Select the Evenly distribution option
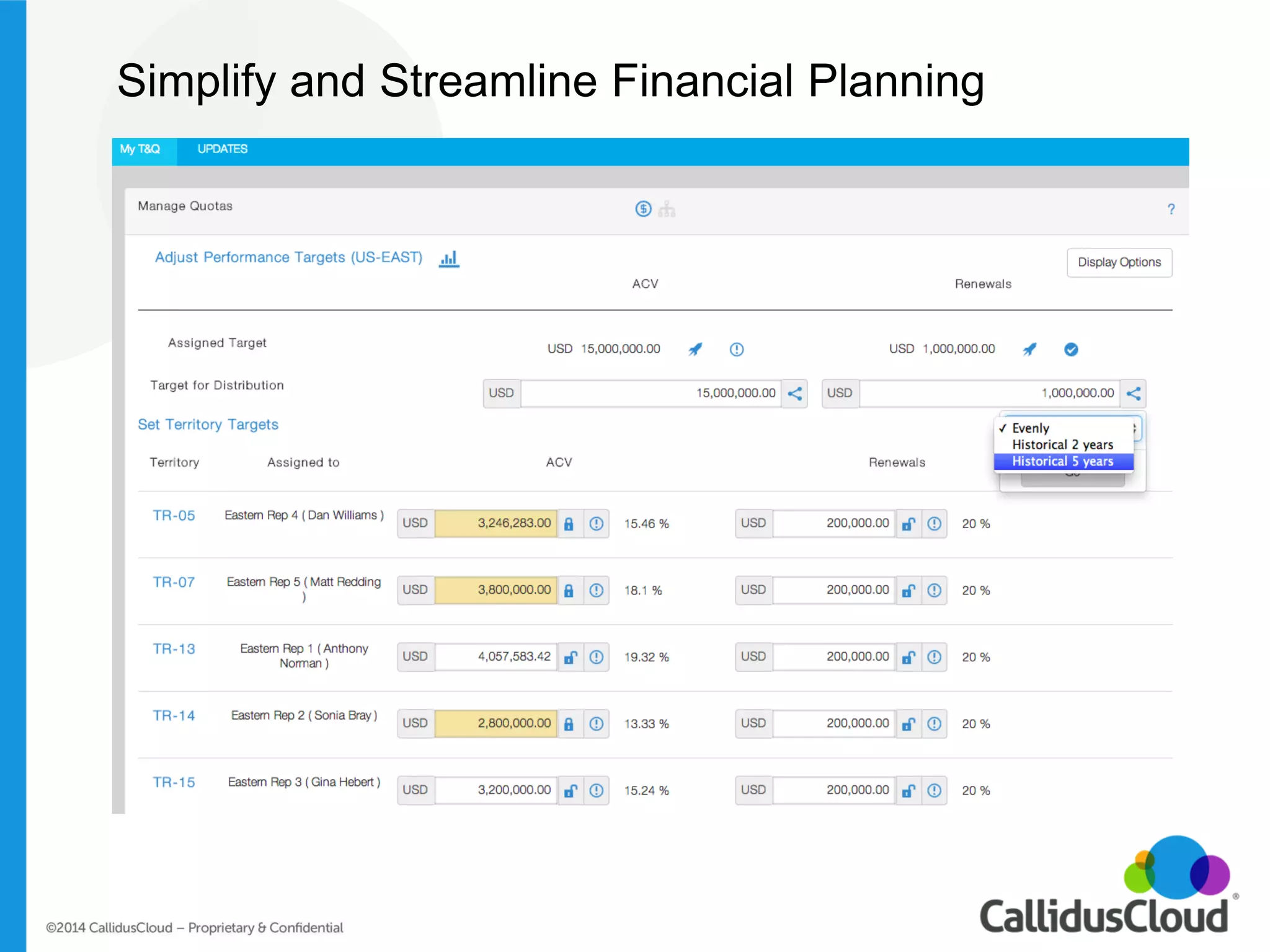1270x952 pixels. [1064, 428]
